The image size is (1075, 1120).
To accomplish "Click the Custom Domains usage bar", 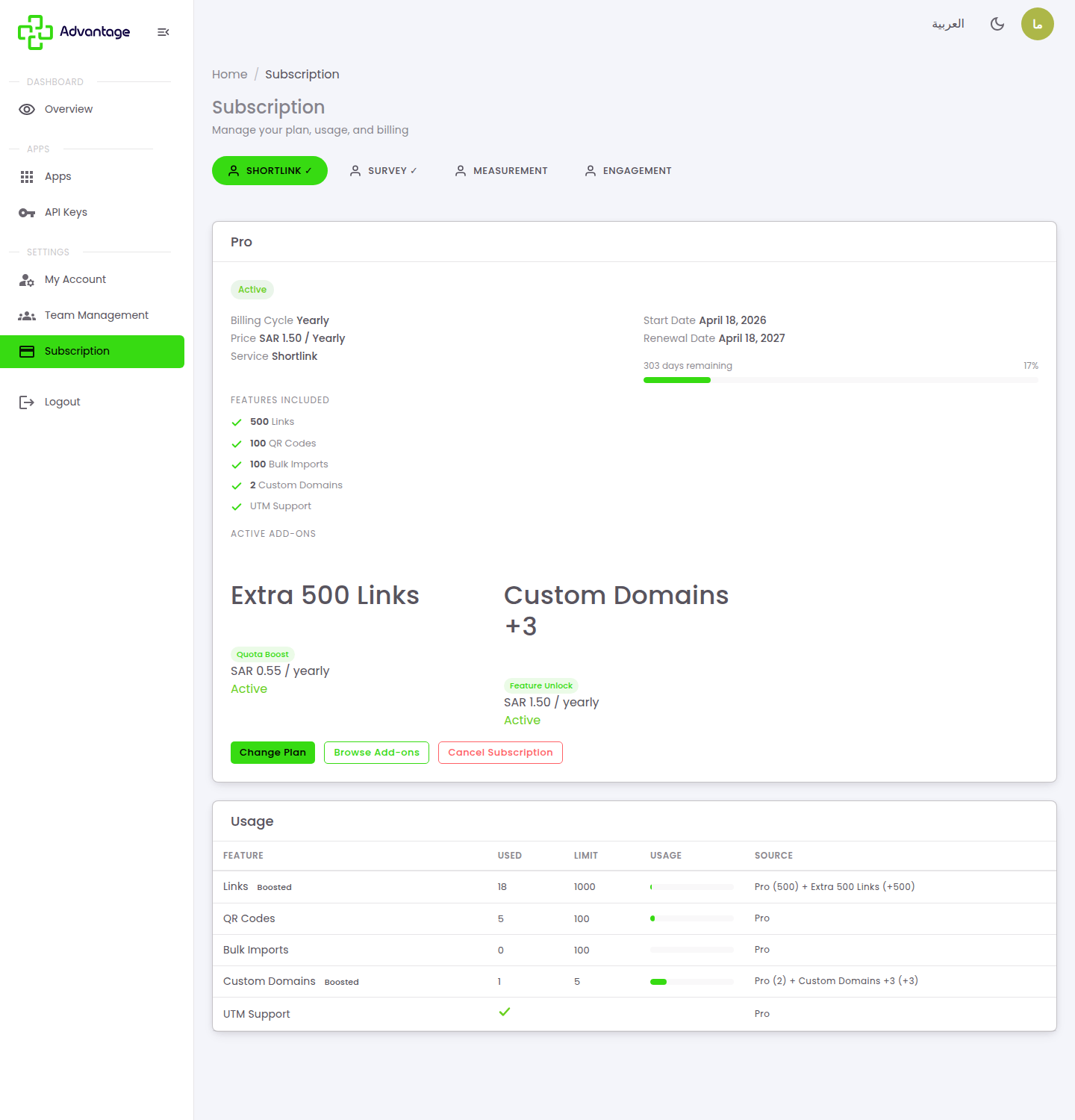I will 692,982.
